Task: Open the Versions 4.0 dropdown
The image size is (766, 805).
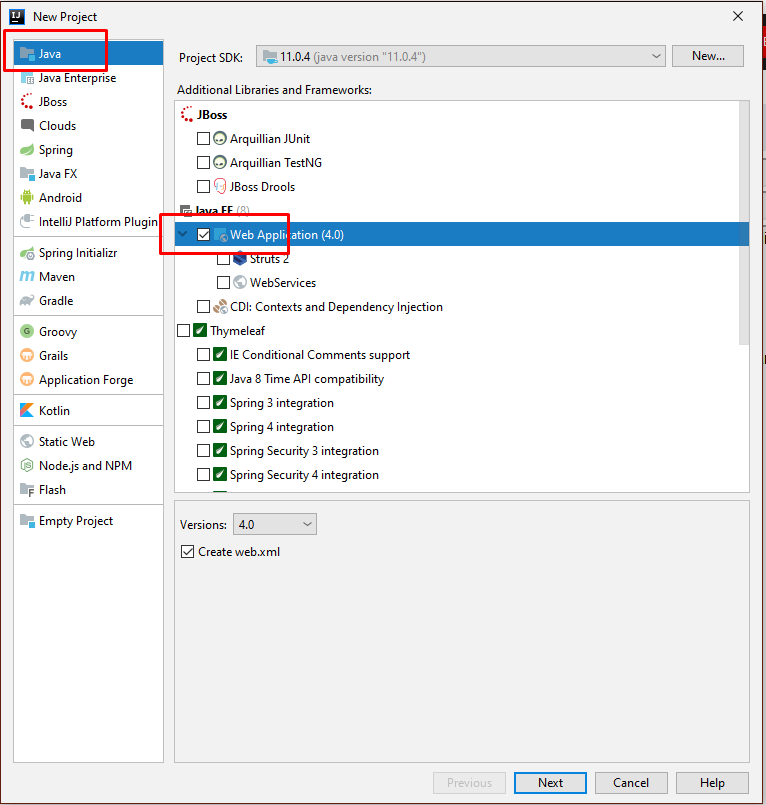Action: (x=275, y=524)
